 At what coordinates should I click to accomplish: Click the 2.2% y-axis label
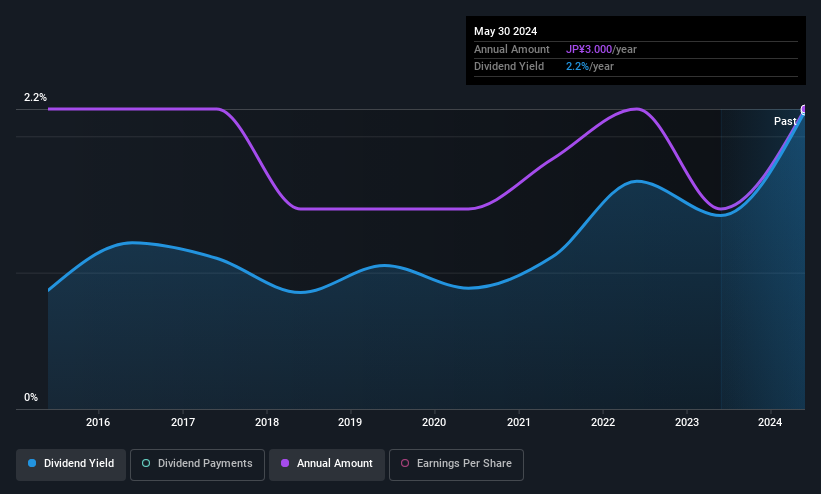(x=35, y=97)
